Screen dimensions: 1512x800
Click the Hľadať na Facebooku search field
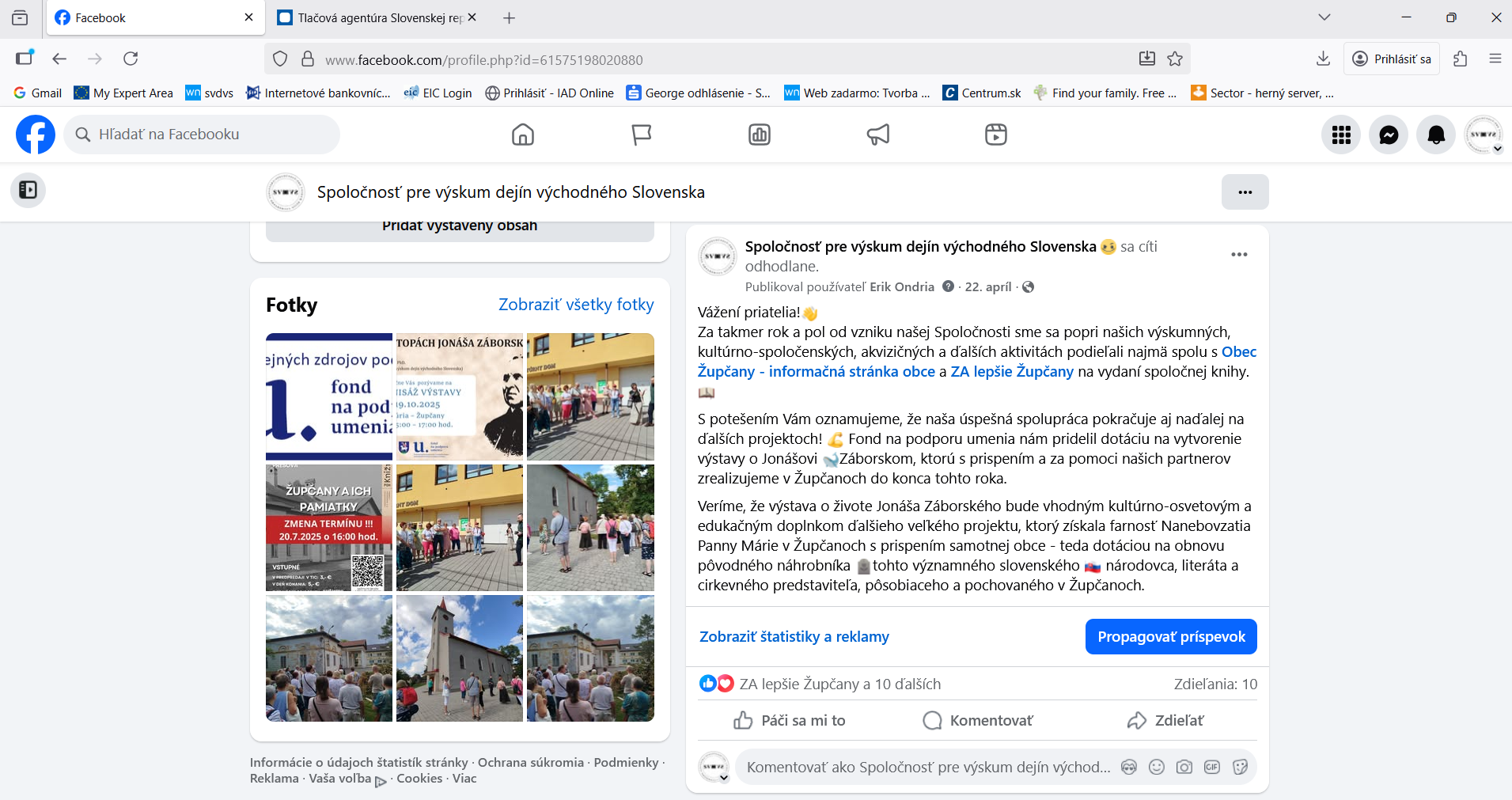(x=202, y=135)
